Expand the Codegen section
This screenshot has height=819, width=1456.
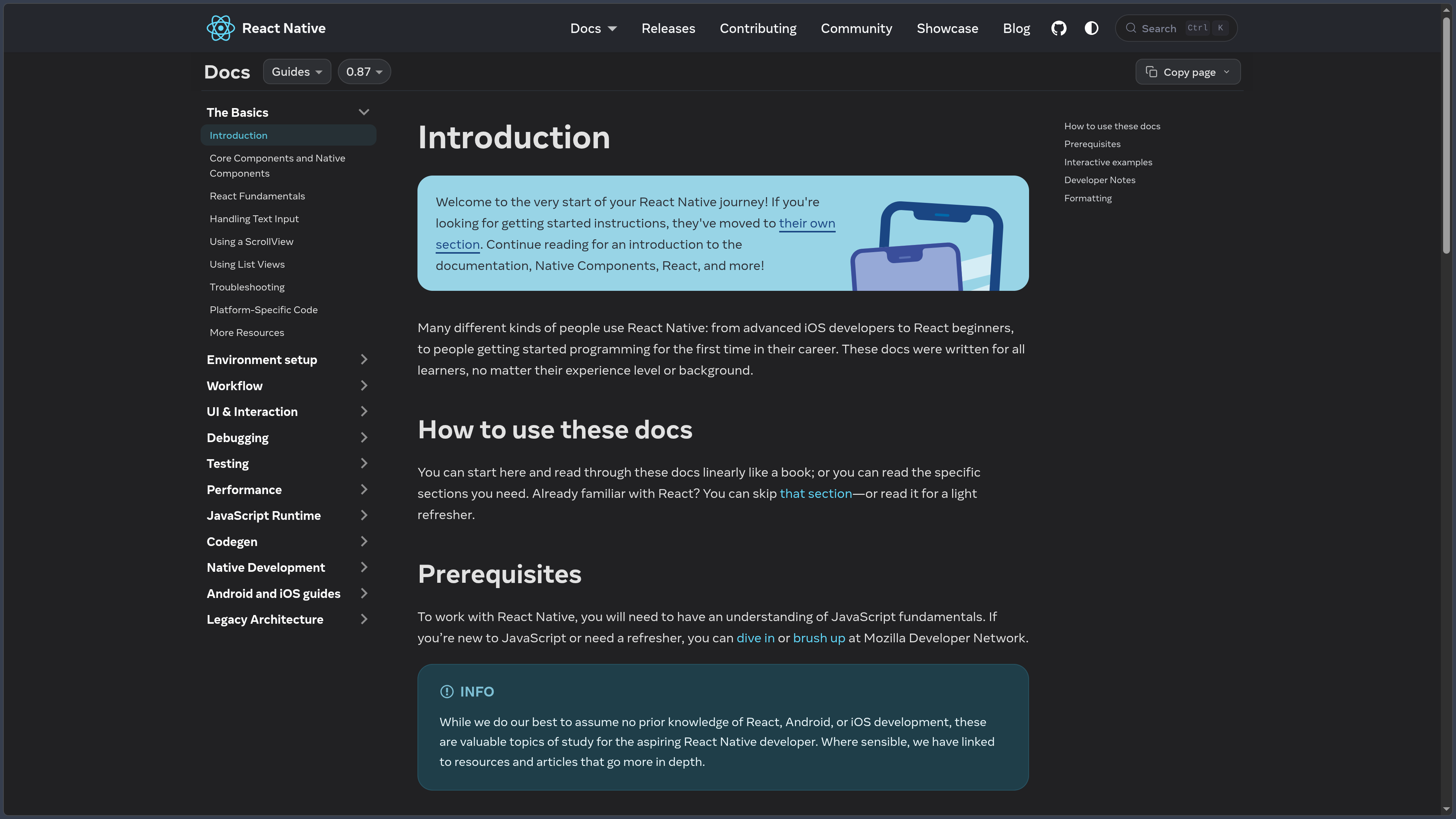coord(364,541)
